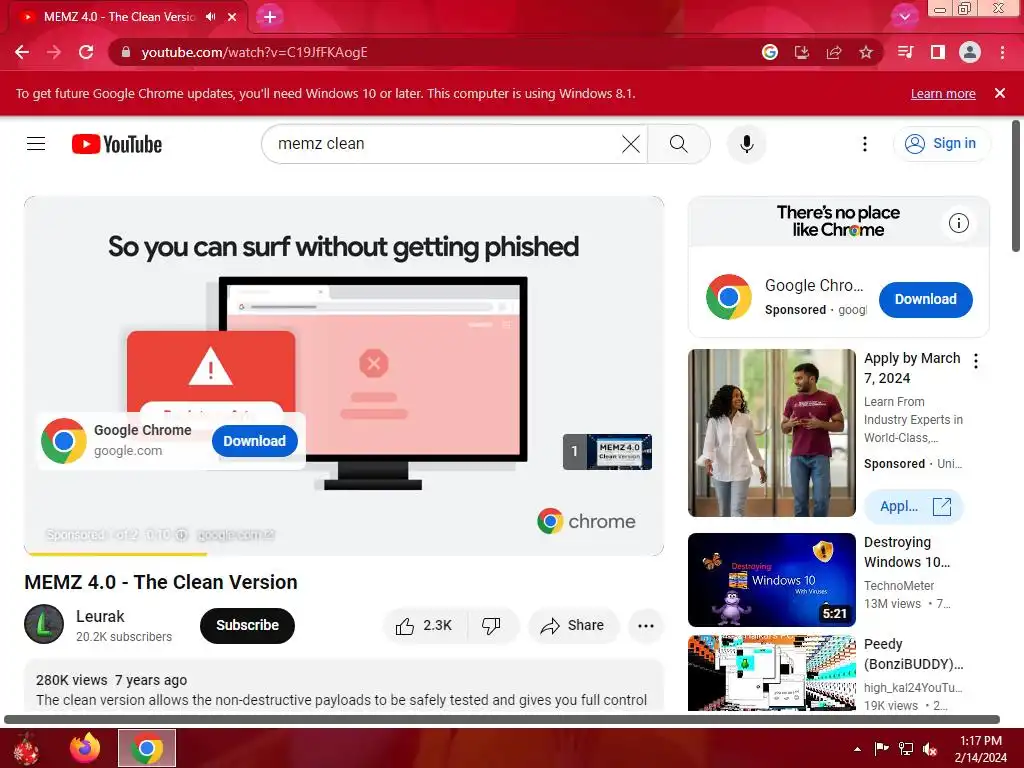Open the Leurak channel name
Viewport: 1024px width, 768px height.
[100, 616]
